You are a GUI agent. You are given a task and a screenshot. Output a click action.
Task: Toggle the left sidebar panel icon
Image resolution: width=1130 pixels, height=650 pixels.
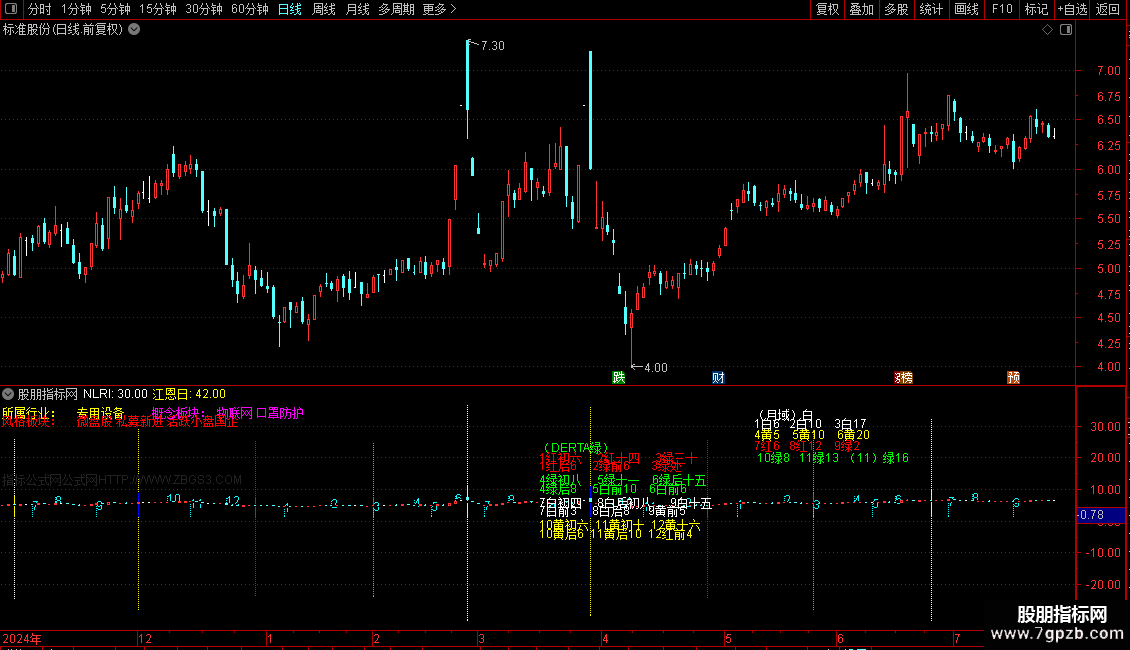[11, 9]
